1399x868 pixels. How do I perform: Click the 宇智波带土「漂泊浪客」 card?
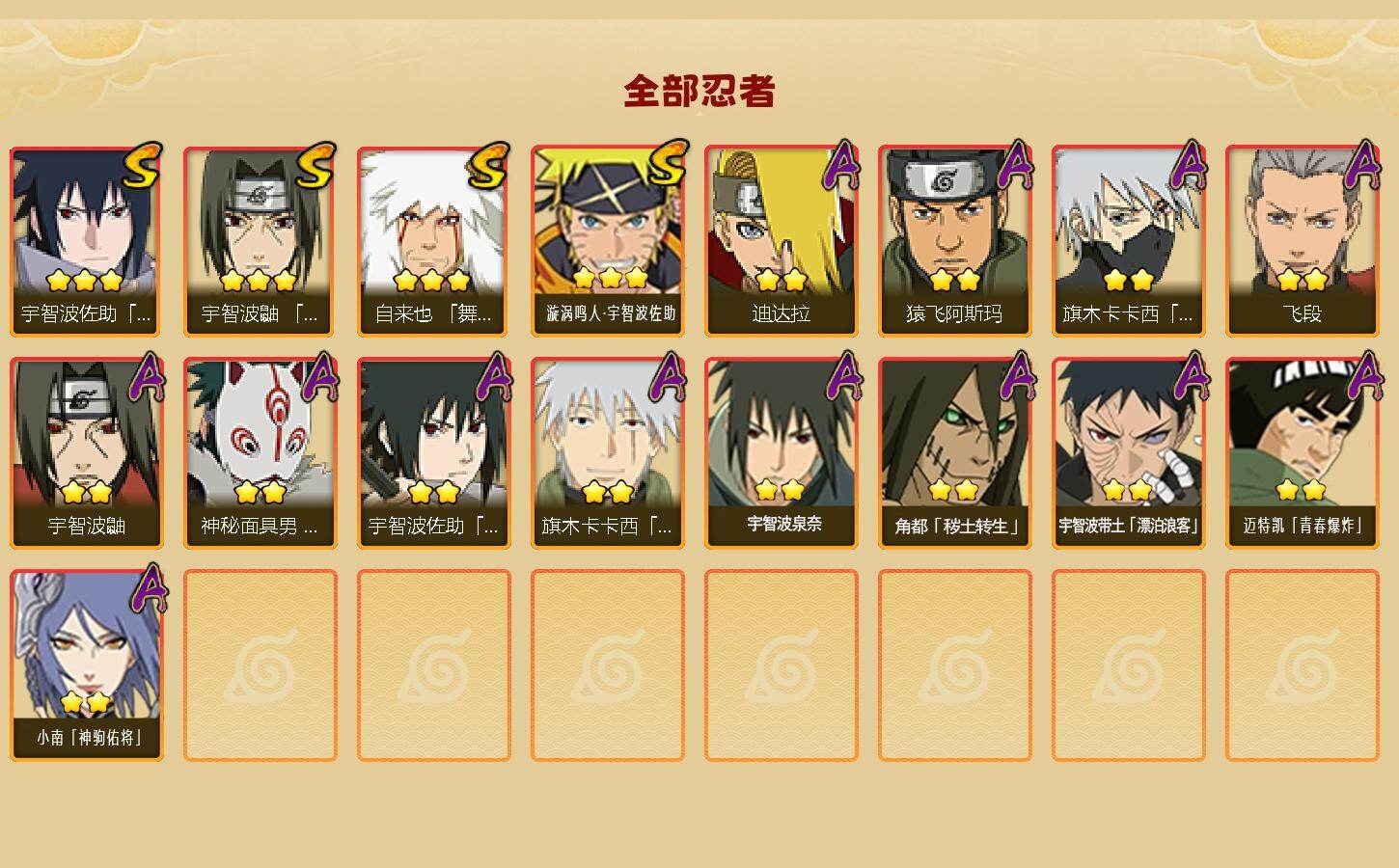coord(1129,453)
